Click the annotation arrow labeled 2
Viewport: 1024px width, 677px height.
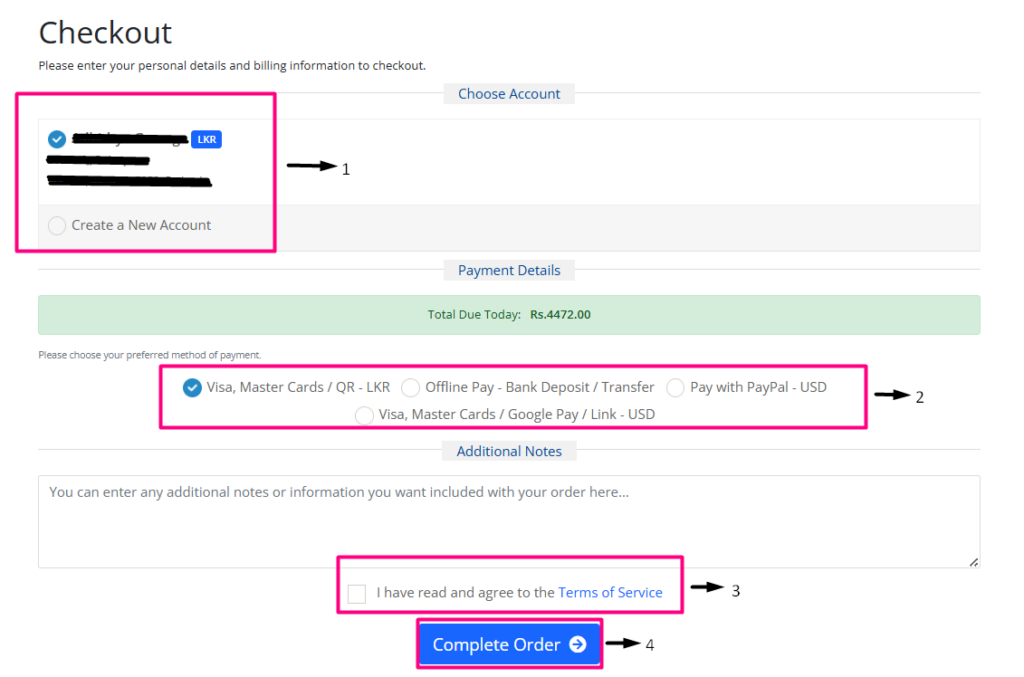tap(891, 395)
